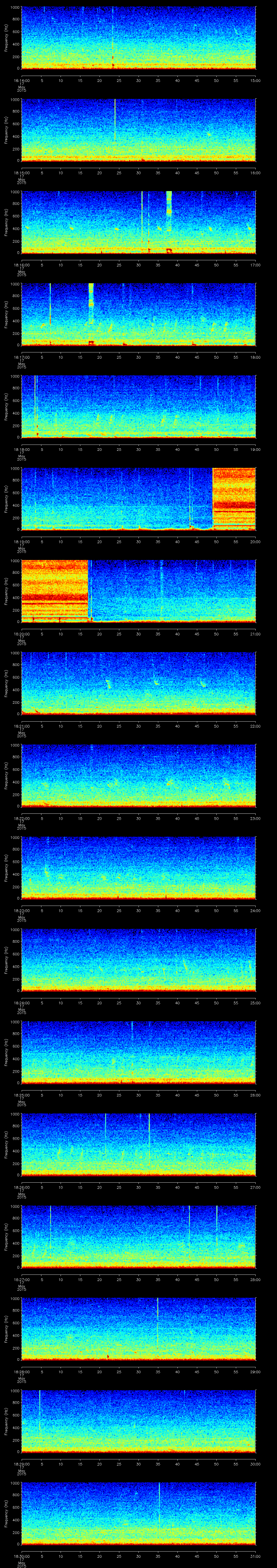The height and width of the screenshot is (1568, 277).
Task: Select the spectrogram panel starting at 18:18:00
Action: click(x=138, y=407)
